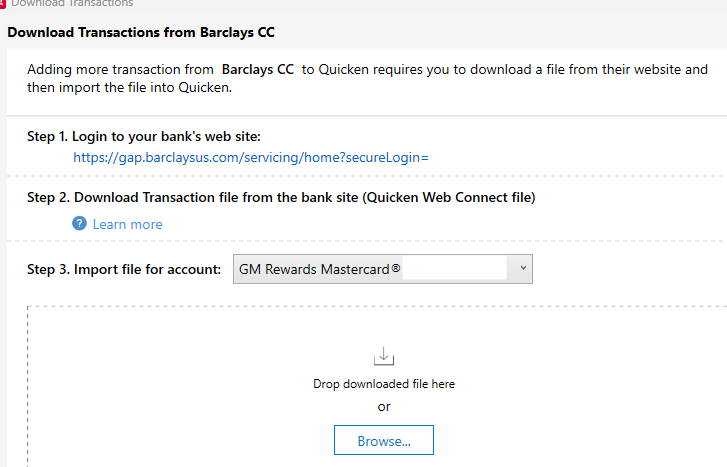Open the Learn more link

128,224
